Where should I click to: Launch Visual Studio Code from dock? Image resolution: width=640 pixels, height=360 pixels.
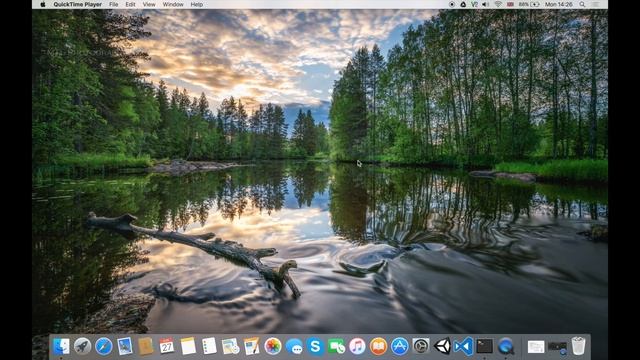point(463,347)
